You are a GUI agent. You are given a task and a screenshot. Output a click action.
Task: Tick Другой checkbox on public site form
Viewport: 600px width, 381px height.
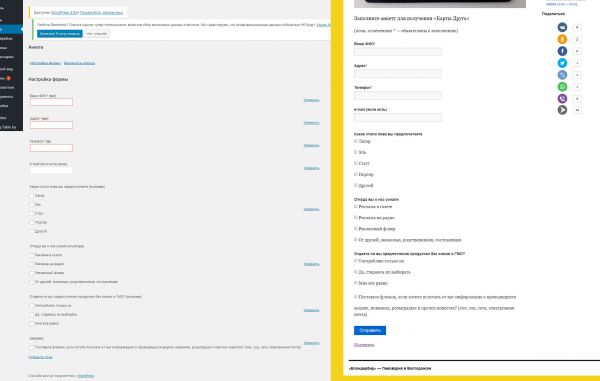coord(356,186)
